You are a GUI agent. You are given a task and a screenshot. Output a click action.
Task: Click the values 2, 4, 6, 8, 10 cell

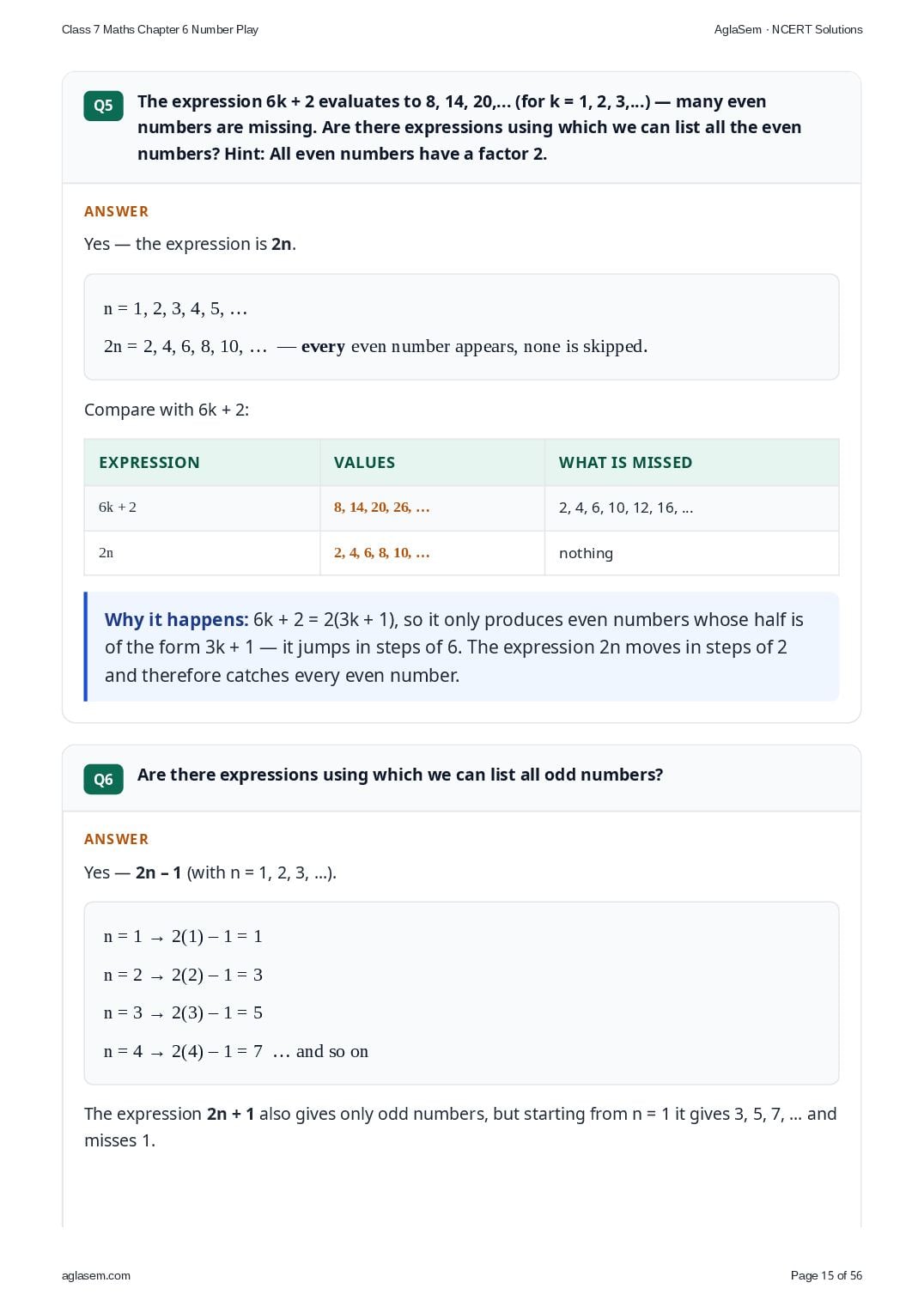[x=432, y=553]
